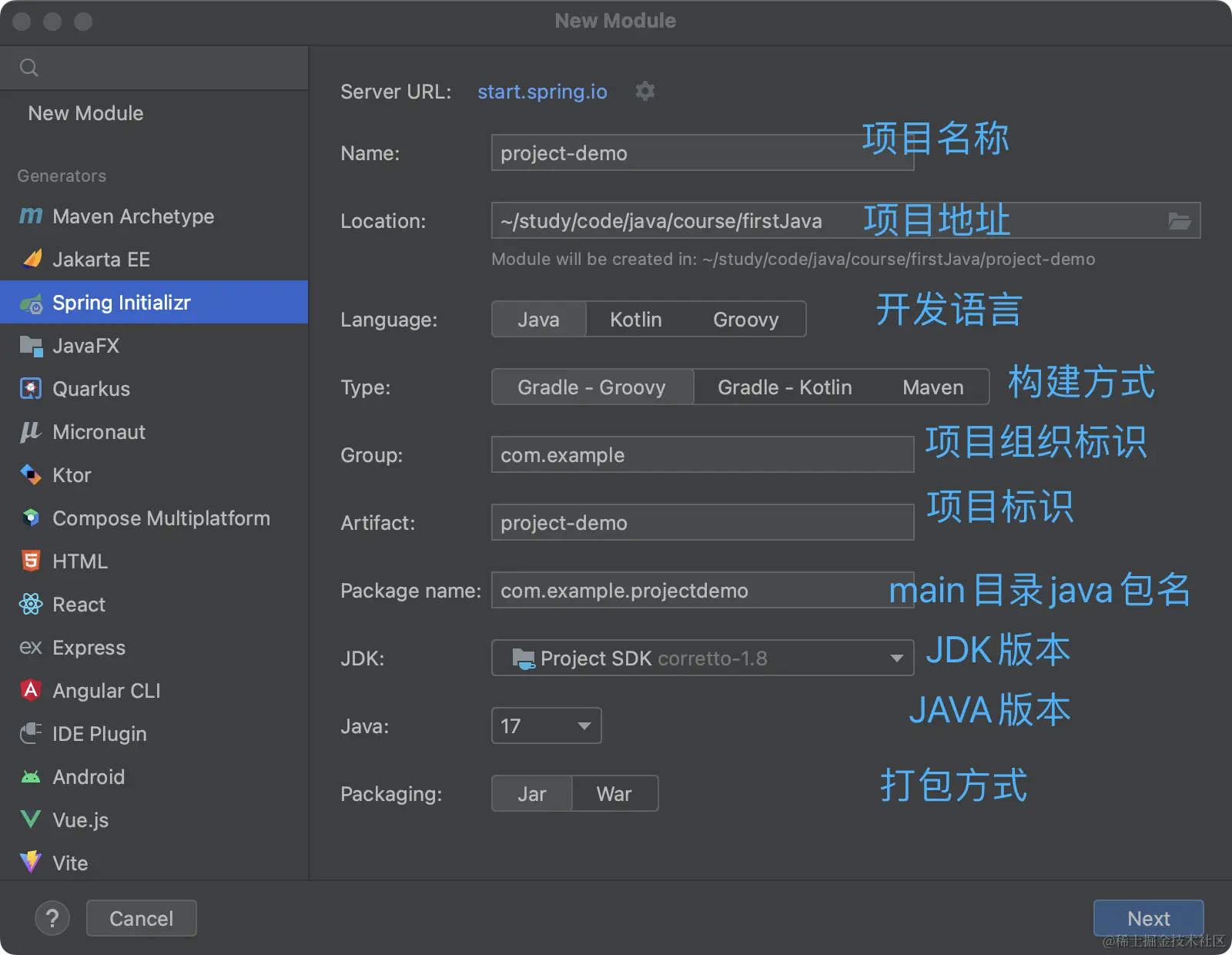Edit the Group field com.example
Viewport: 1232px width, 955px height.
(x=703, y=454)
